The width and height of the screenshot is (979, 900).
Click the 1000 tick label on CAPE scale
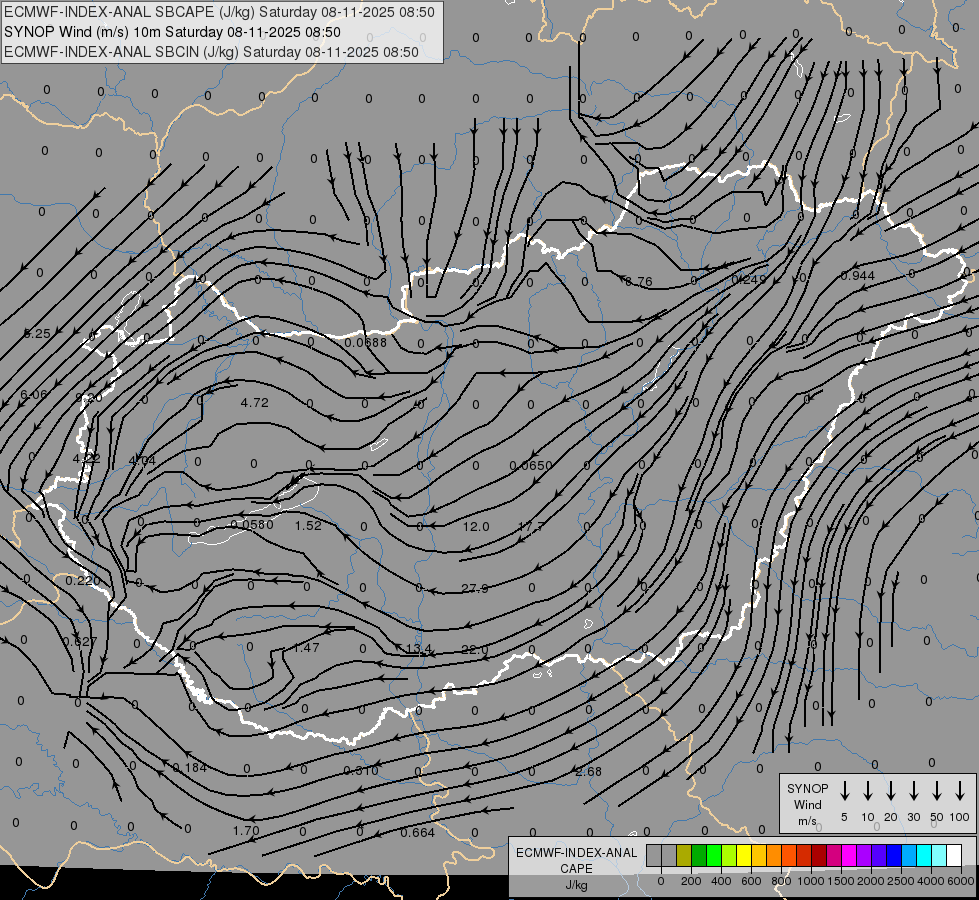click(x=810, y=881)
